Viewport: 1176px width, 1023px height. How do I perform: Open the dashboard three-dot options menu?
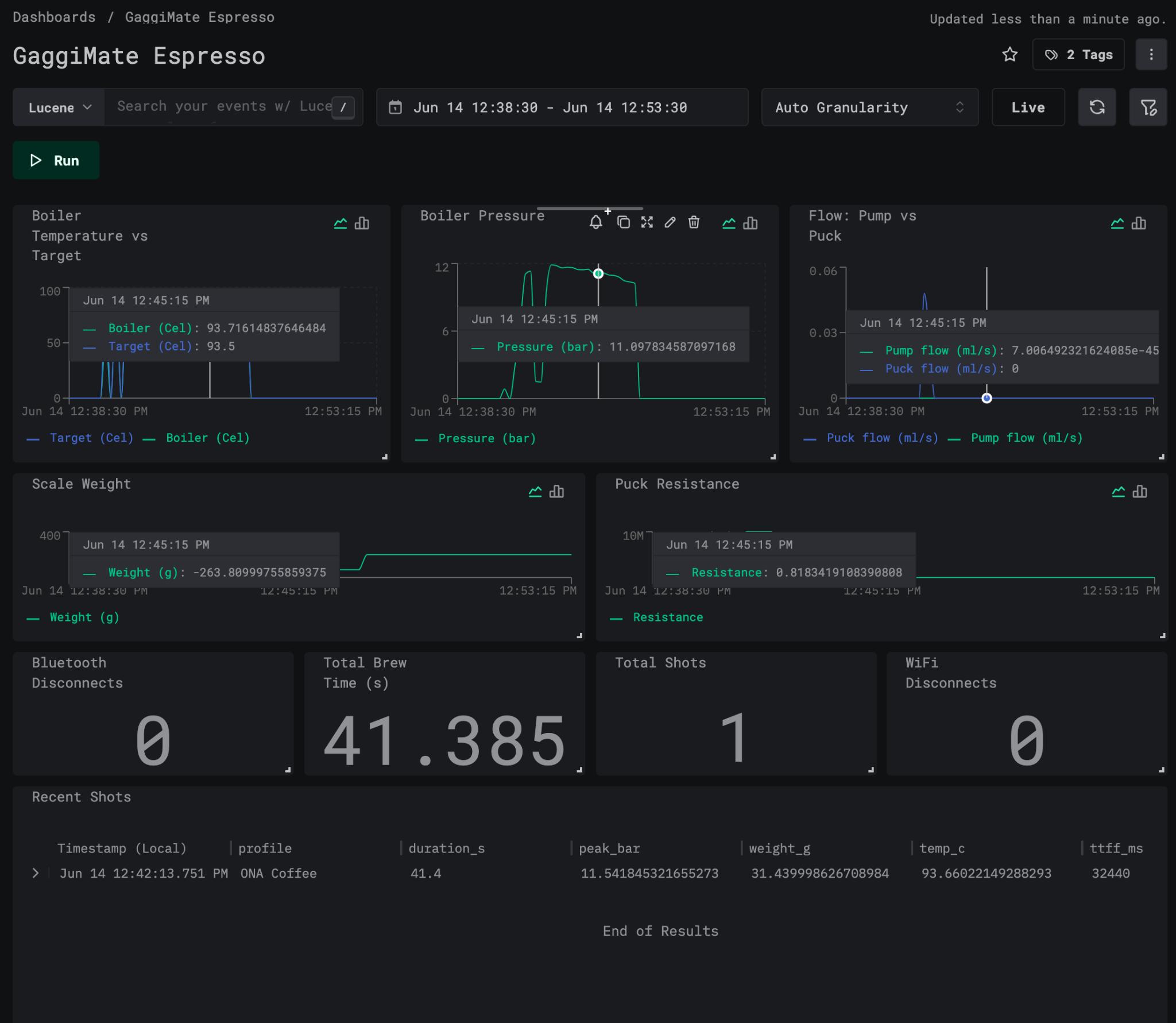1151,55
